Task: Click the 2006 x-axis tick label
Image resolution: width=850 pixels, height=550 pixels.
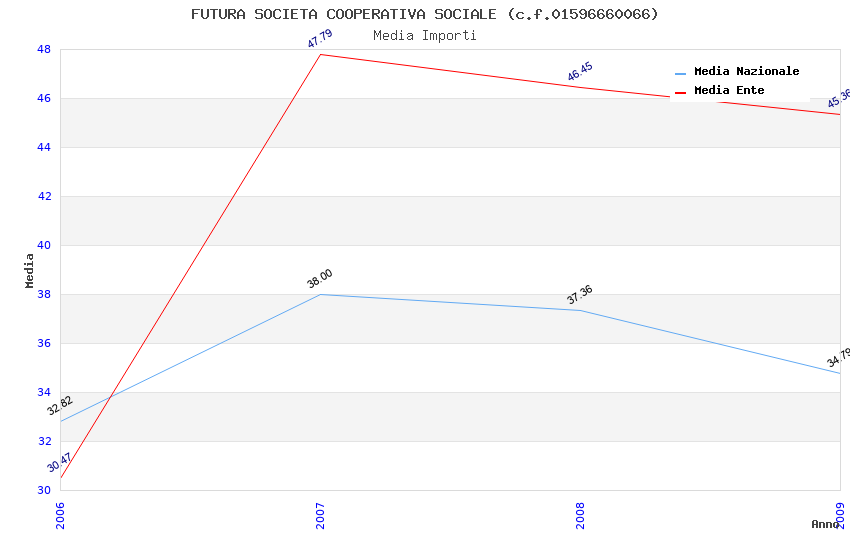Action: [60, 516]
